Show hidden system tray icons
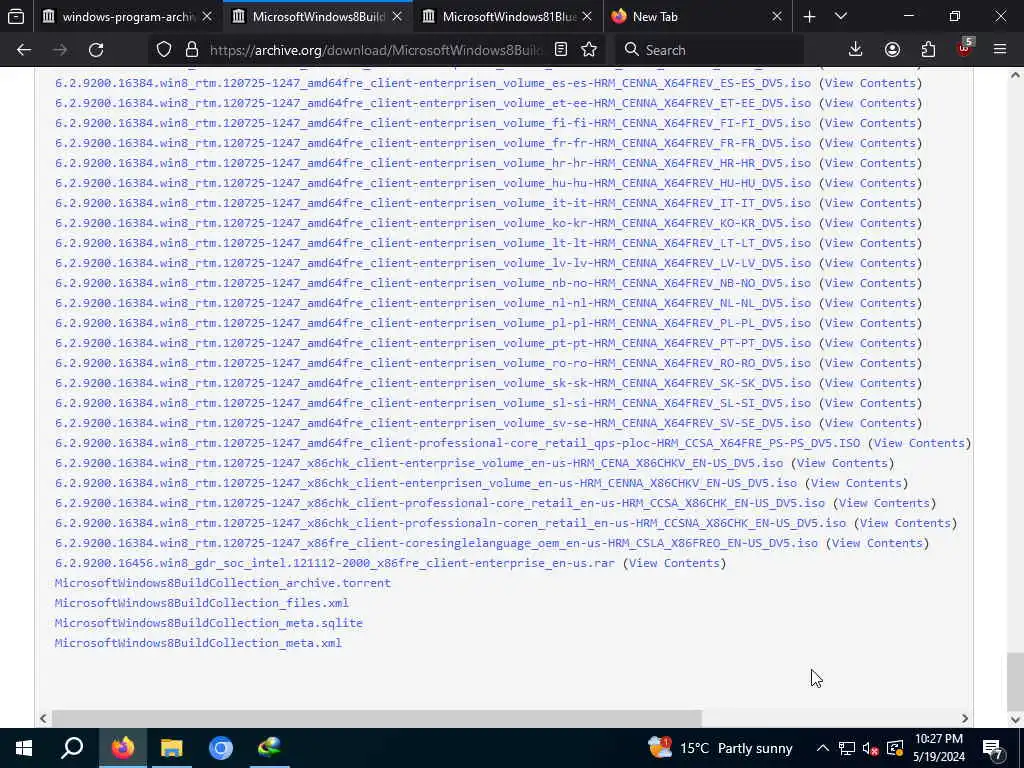The width and height of the screenshot is (1024, 768). click(823, 748)
